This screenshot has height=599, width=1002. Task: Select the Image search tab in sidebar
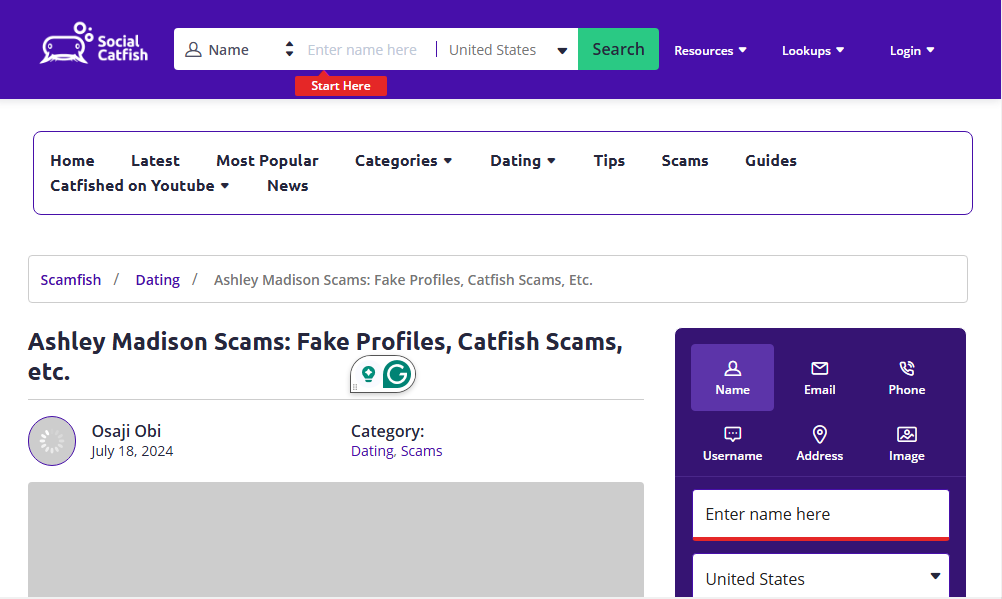click(x=907, y=444)
